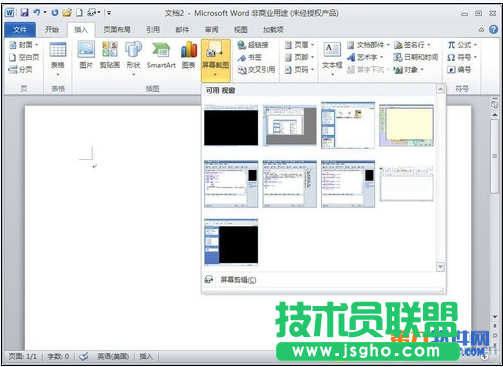Viewport: 503px width, 367px height.
Task: Open the 公式 (Equation) dropdown
Action: pyautogui.click(x=462, y=45)
